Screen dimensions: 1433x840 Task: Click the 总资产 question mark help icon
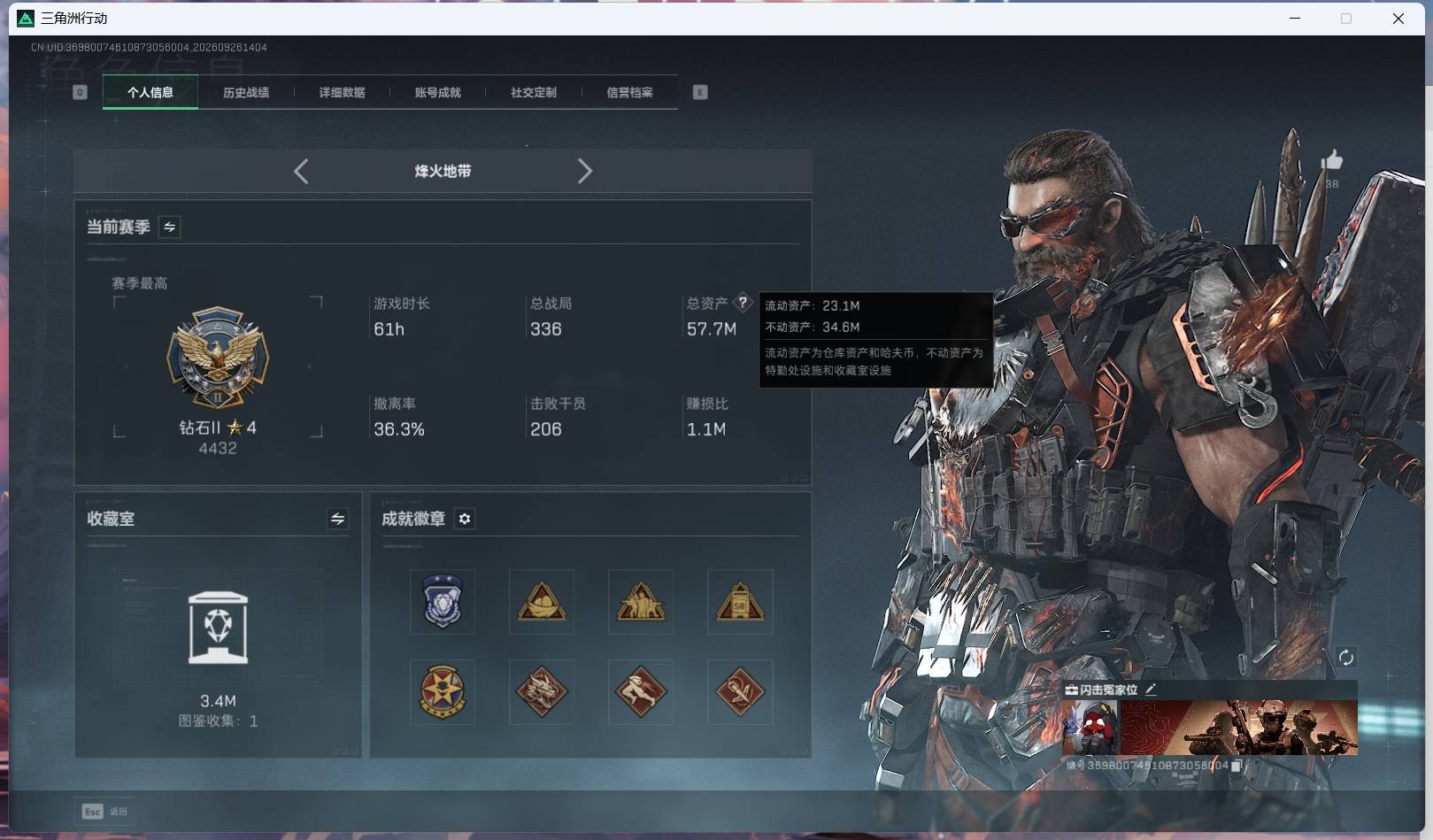pyautogui.click(x=743, y=303)
